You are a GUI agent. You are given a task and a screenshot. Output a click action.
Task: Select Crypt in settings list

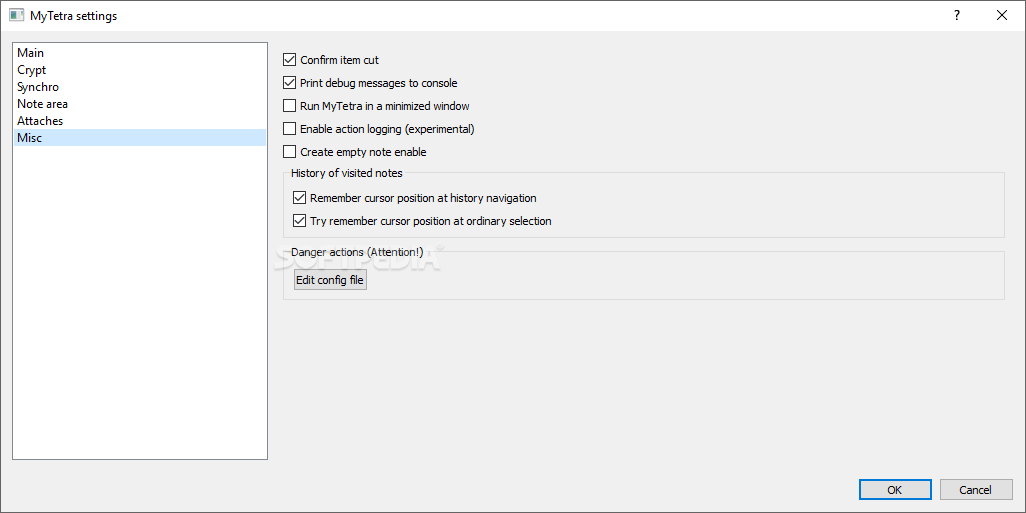point(139,70)
